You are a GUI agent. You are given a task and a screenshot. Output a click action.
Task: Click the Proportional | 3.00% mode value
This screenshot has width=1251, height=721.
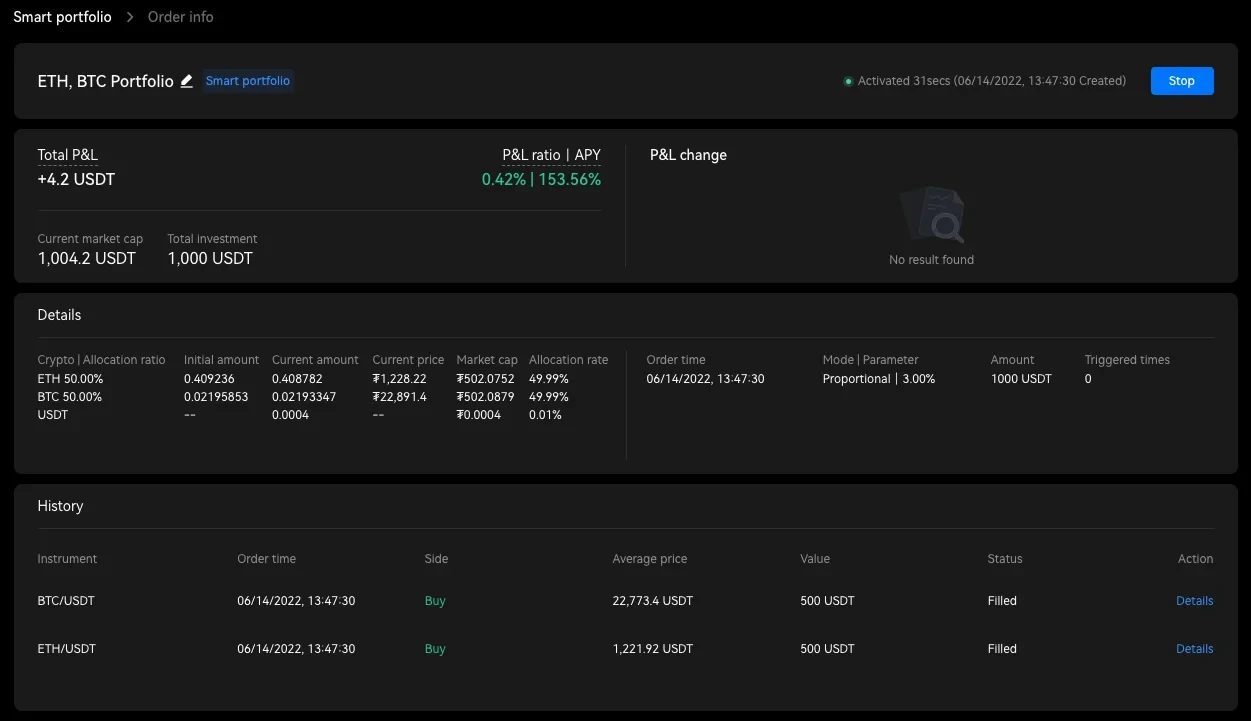[879, 379]
